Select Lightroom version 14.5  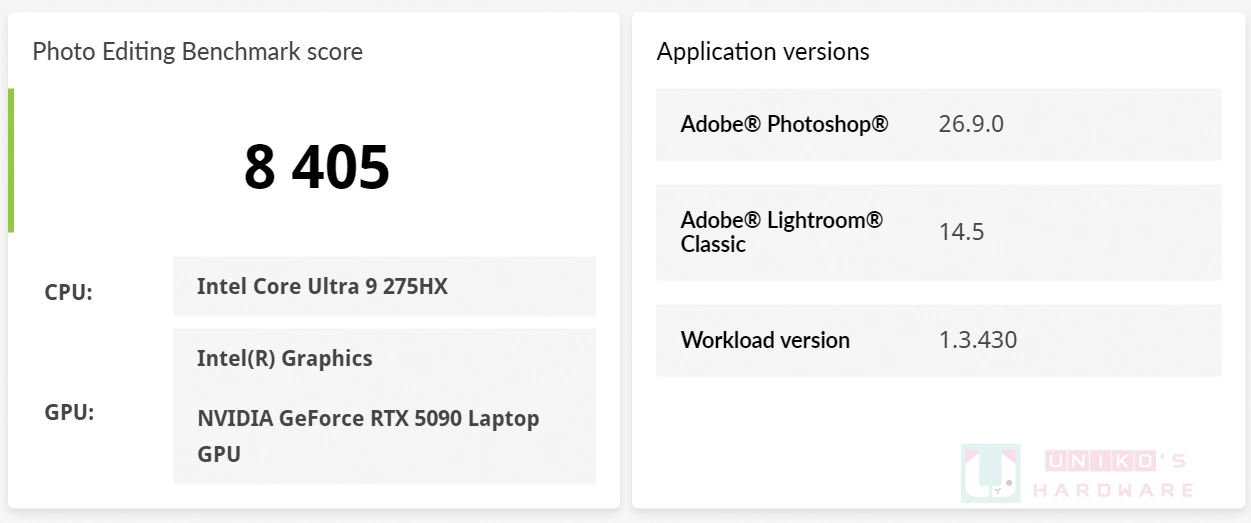coord(962,232)
